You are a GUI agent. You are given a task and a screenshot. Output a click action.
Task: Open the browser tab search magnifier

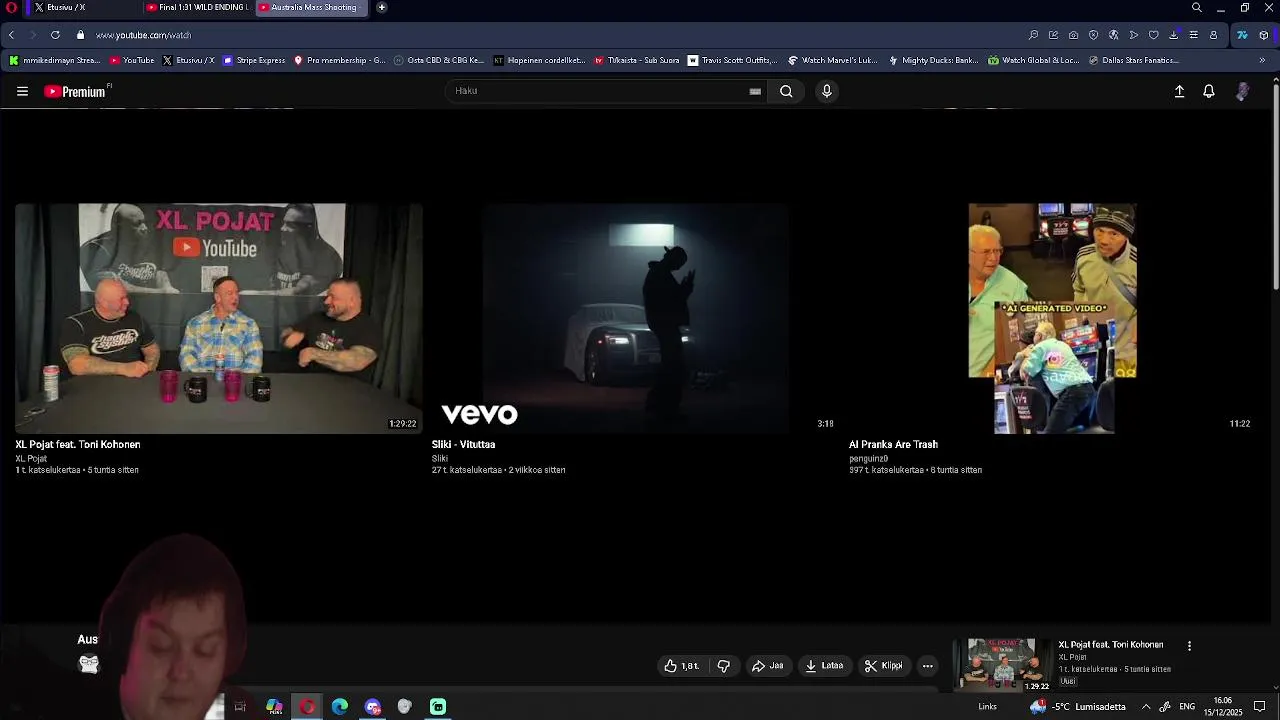pyautogui.click(x=1197, y=7)
